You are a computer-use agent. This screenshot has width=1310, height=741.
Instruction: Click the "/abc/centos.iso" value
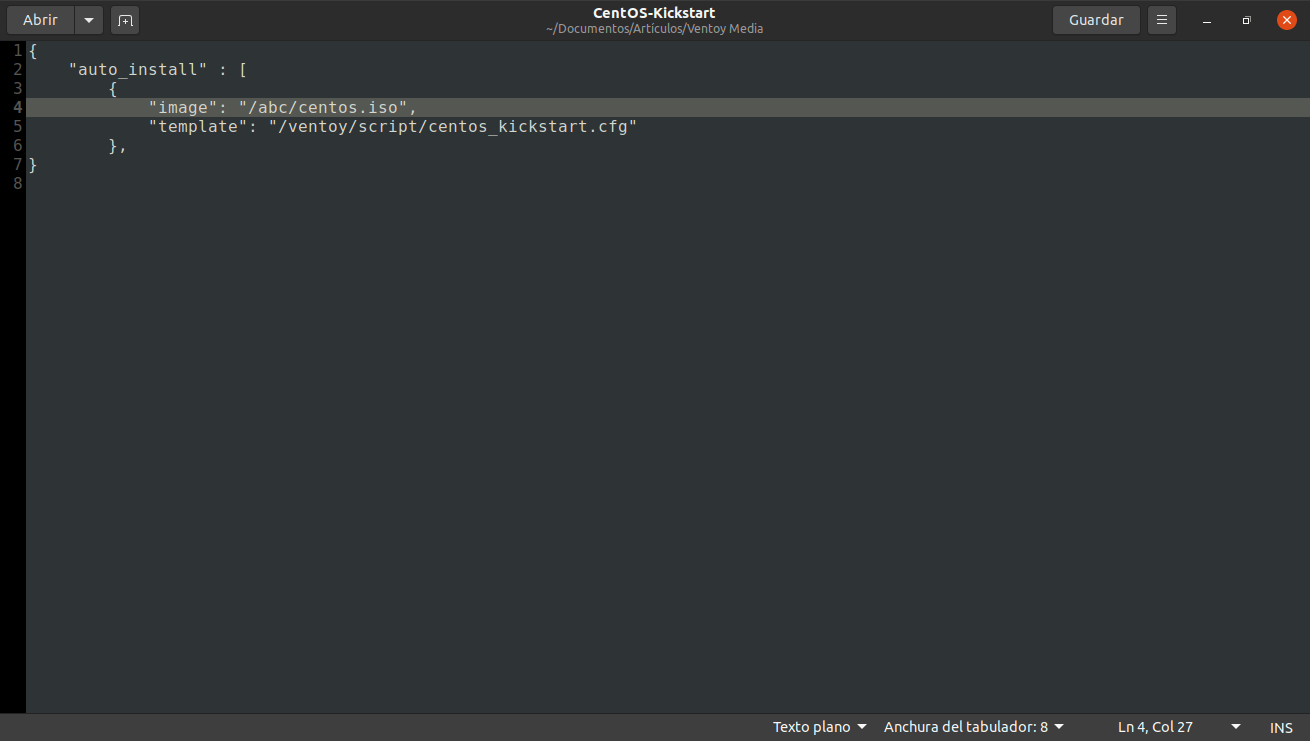(x=322, y=108)
